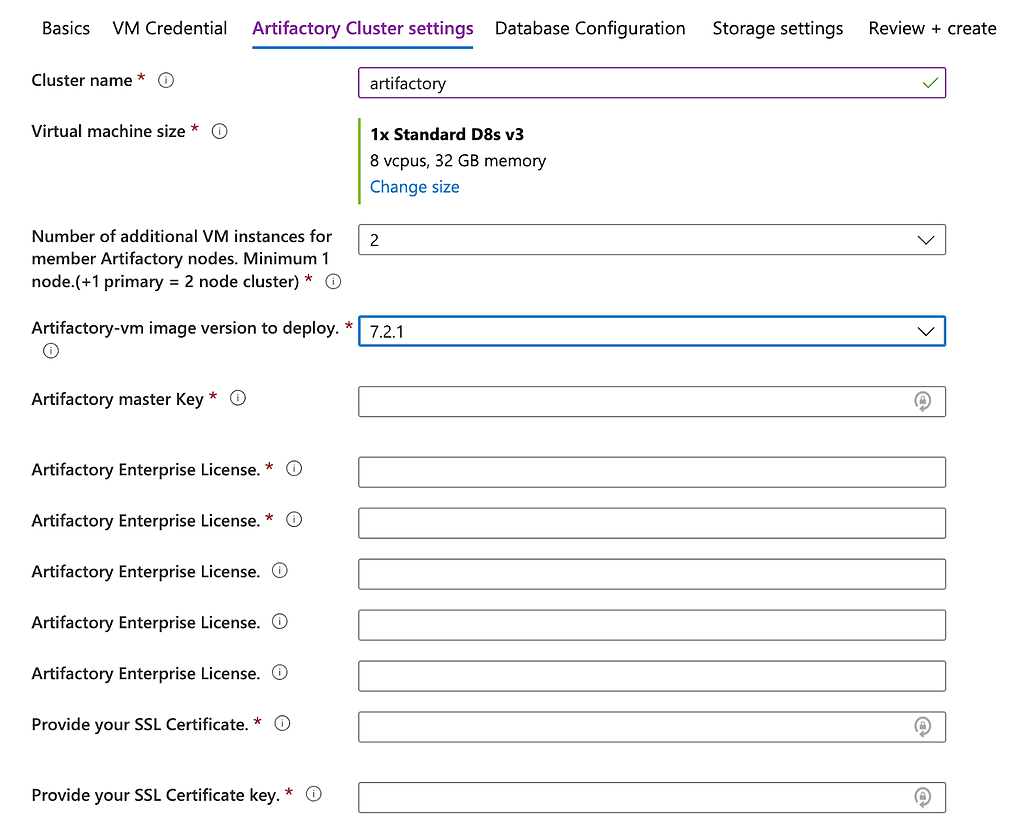Image resolution: width=1024 pixels, height=830 pixels.
Task: Open the Storage settings tab
Action: point(777,28)
